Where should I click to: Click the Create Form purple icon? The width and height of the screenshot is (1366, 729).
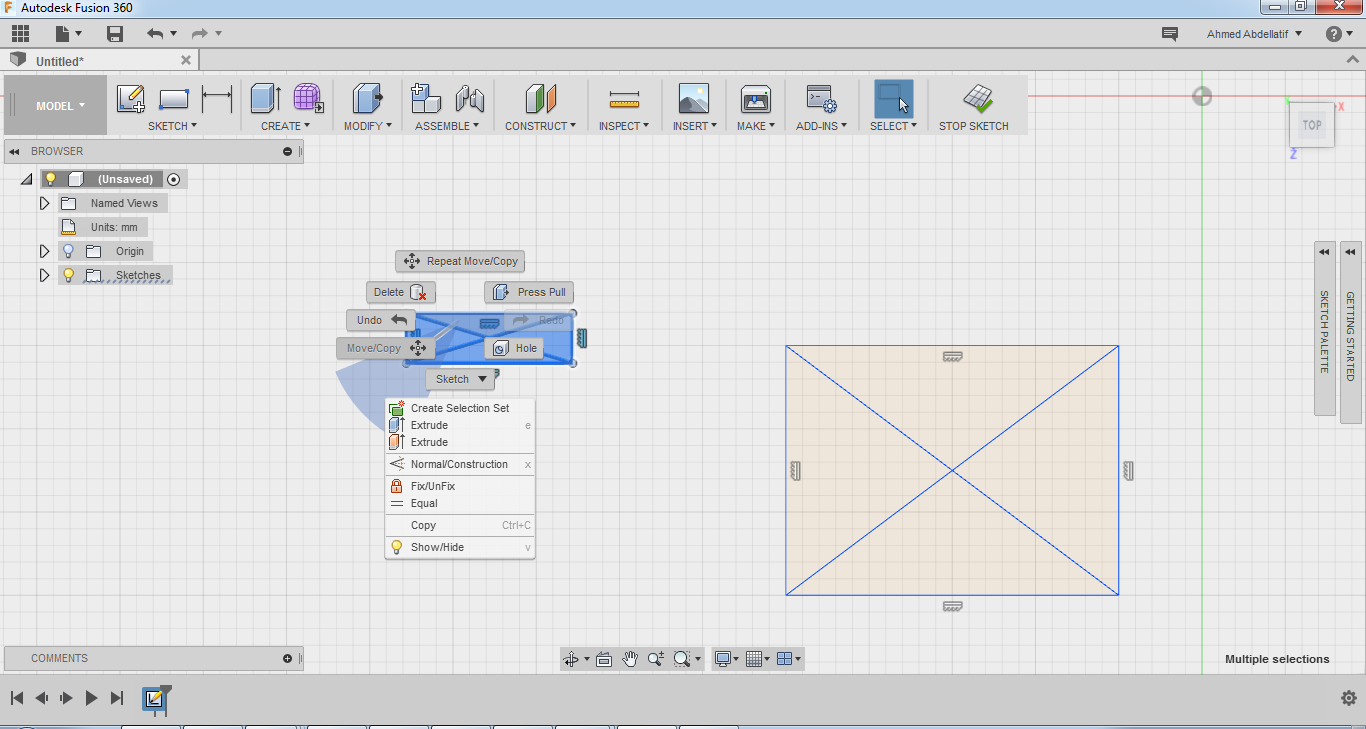tap(308, 99)
